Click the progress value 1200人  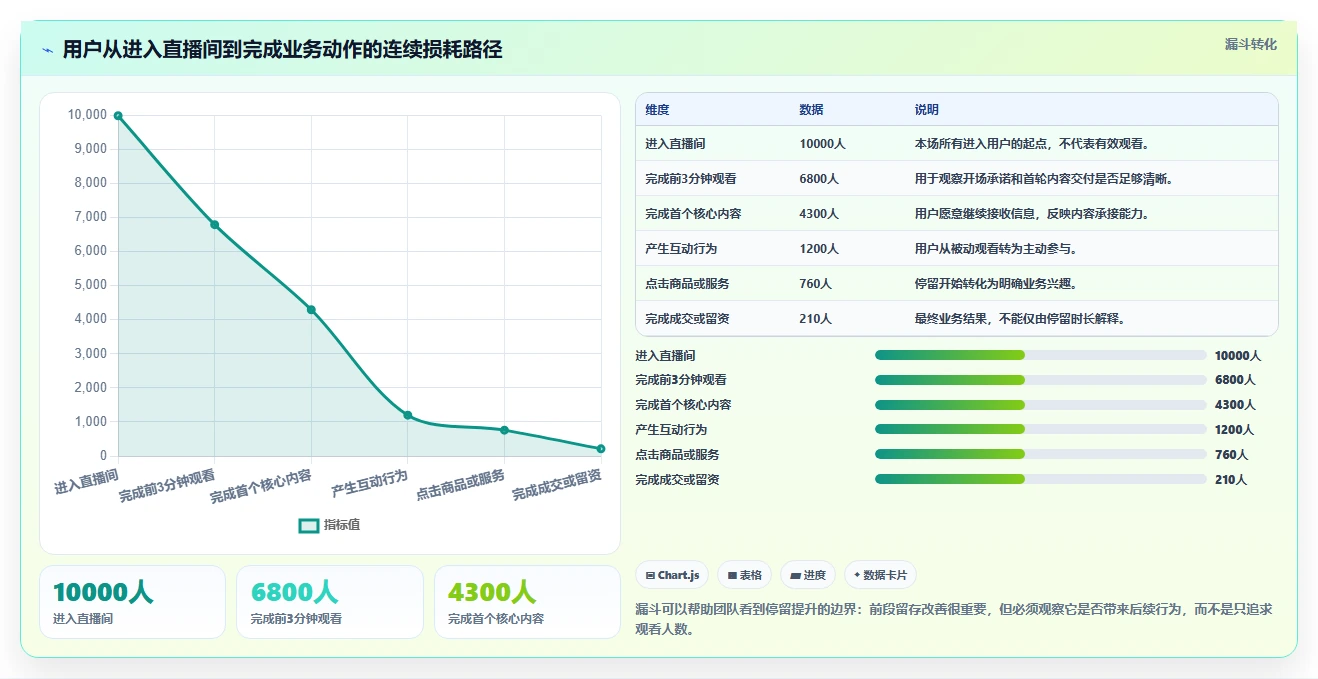(1234, 430)
